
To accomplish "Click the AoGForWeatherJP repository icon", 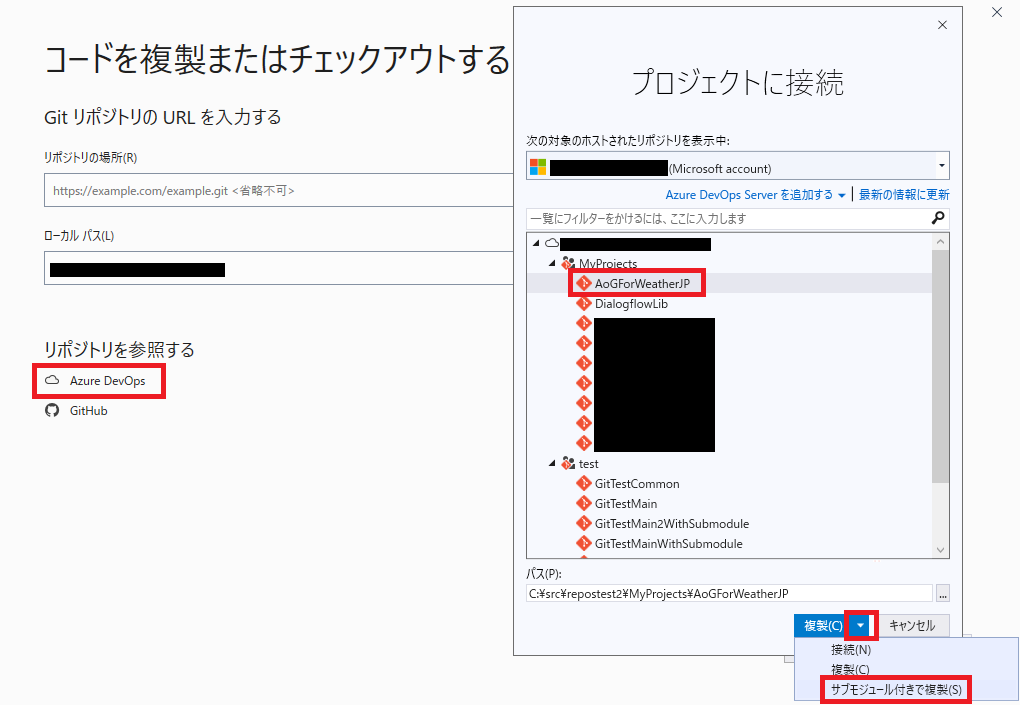I will 584,283.
